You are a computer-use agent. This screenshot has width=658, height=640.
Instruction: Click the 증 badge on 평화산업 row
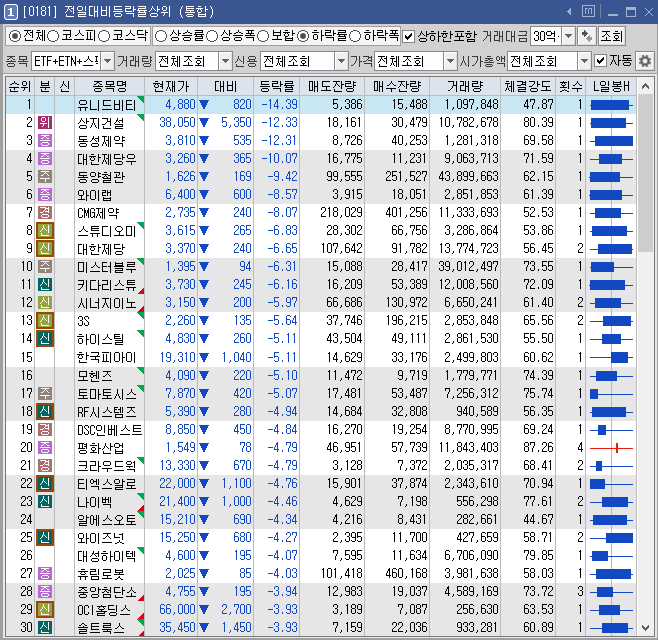(x=45, y=447)
